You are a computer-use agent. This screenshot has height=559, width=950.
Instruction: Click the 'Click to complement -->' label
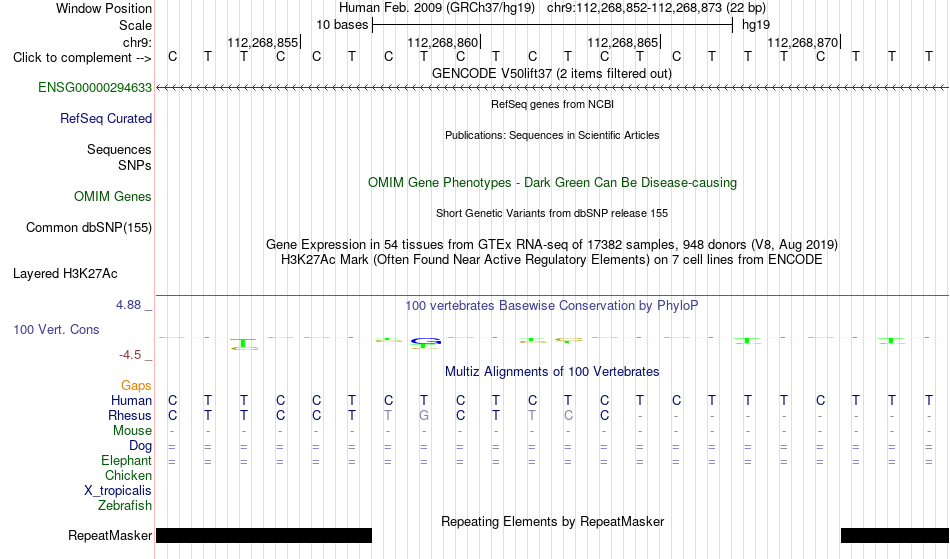coord(82,58)
